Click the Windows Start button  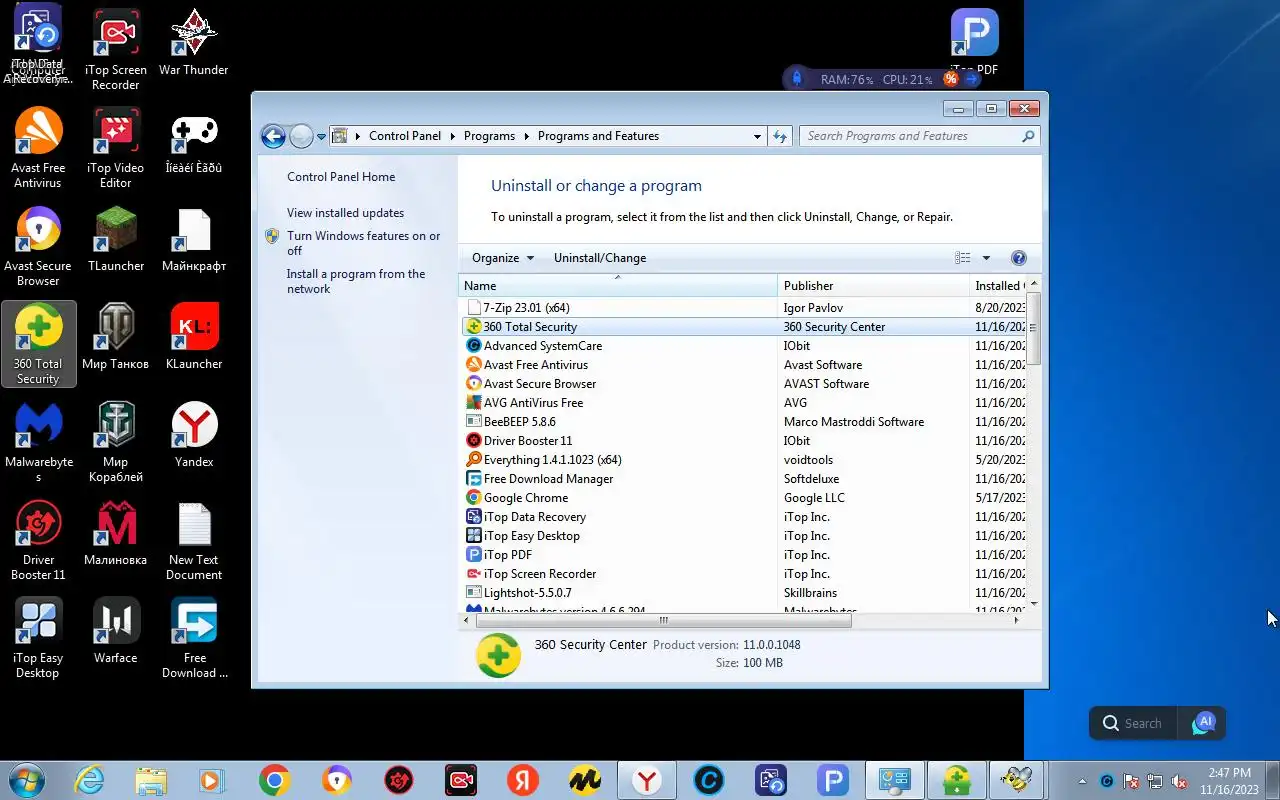click(x=27, y=780)
